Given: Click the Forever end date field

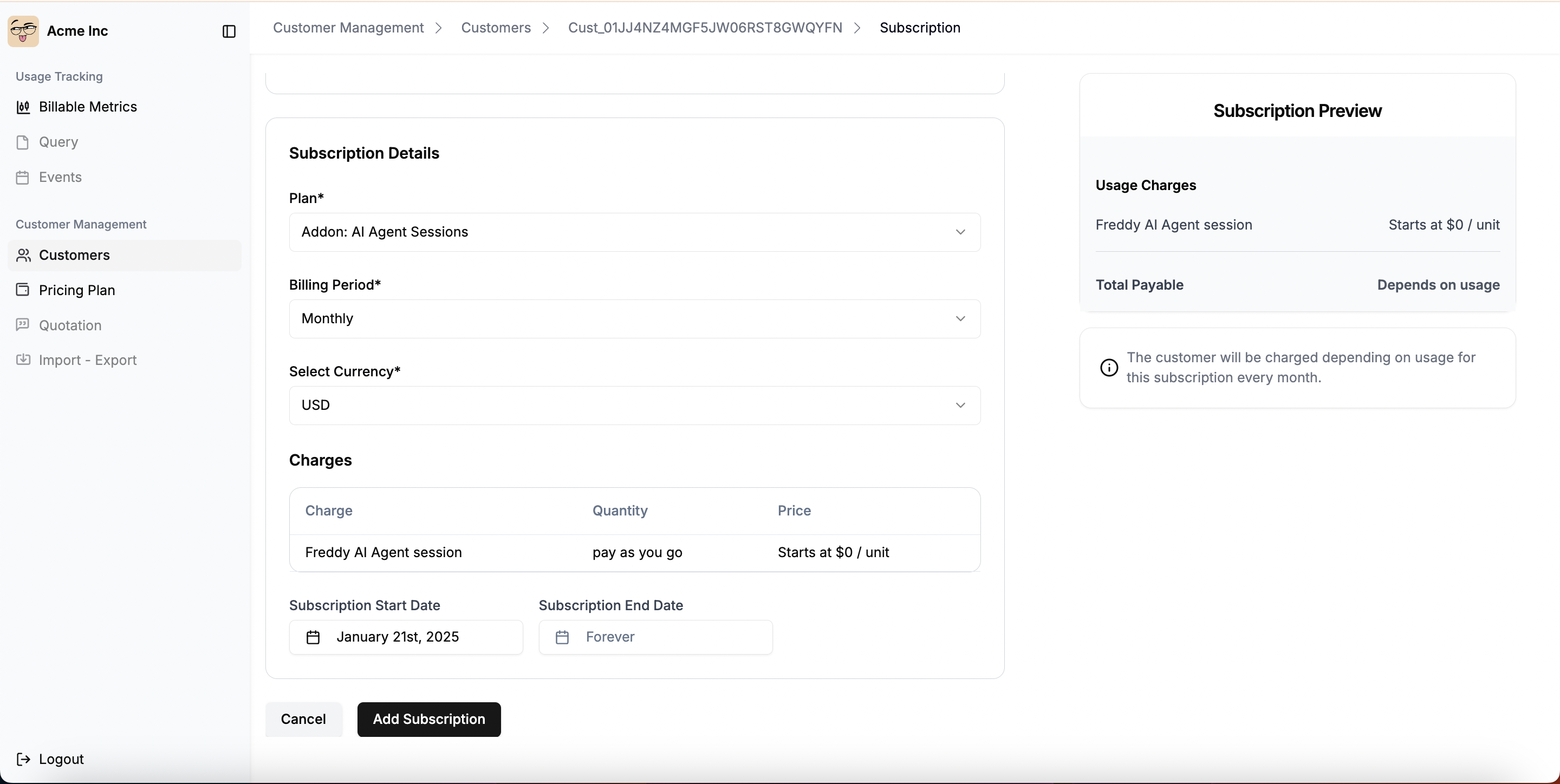Looking at the screenshot, I should tap(656, 637).
